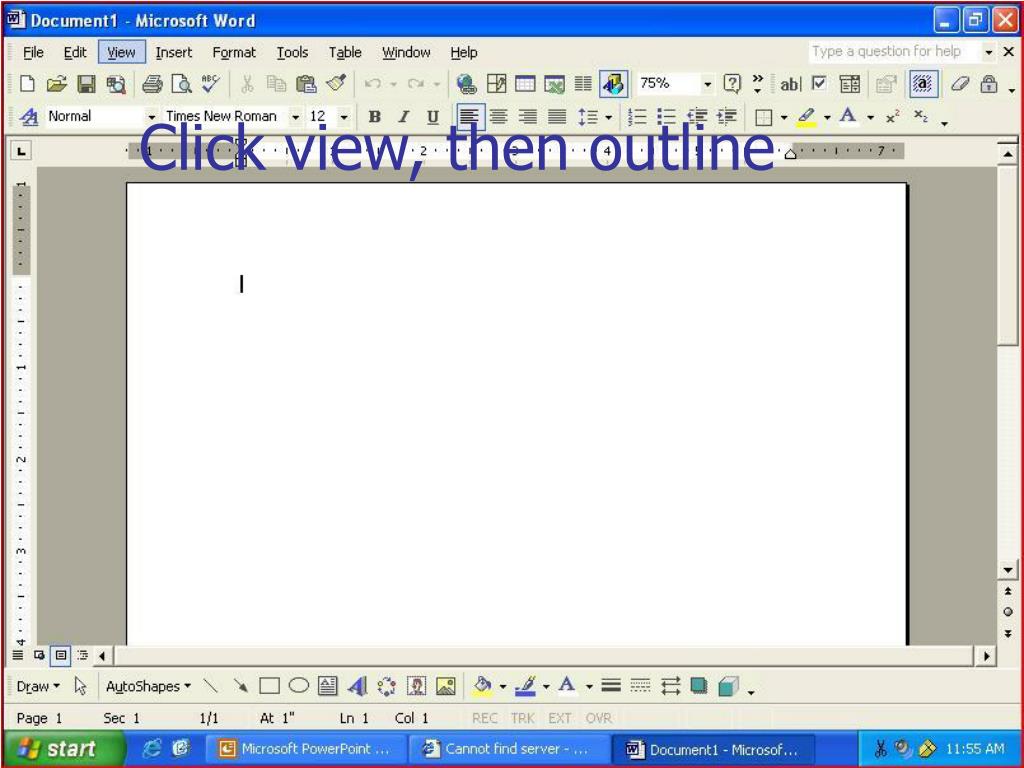Screen dimensions: 1024x768
Task: Select the Format Painter brush
Action: 336,84
